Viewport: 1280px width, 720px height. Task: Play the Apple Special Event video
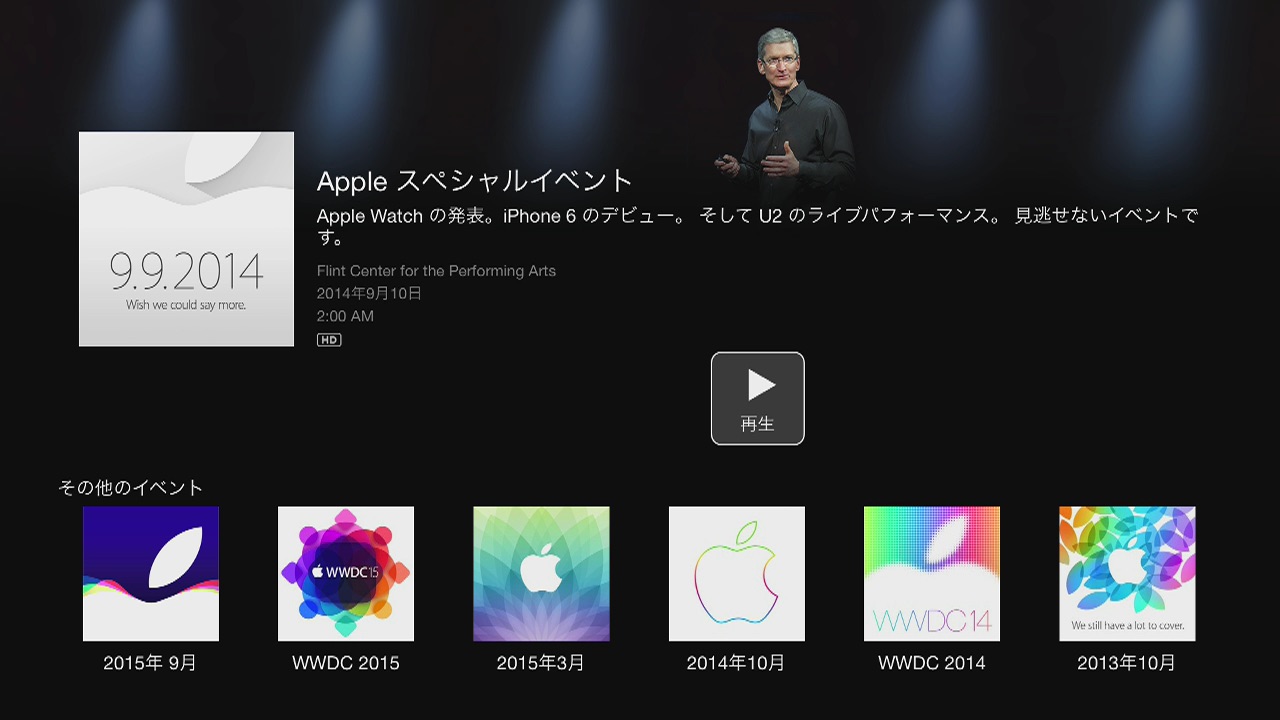[757, 398]
